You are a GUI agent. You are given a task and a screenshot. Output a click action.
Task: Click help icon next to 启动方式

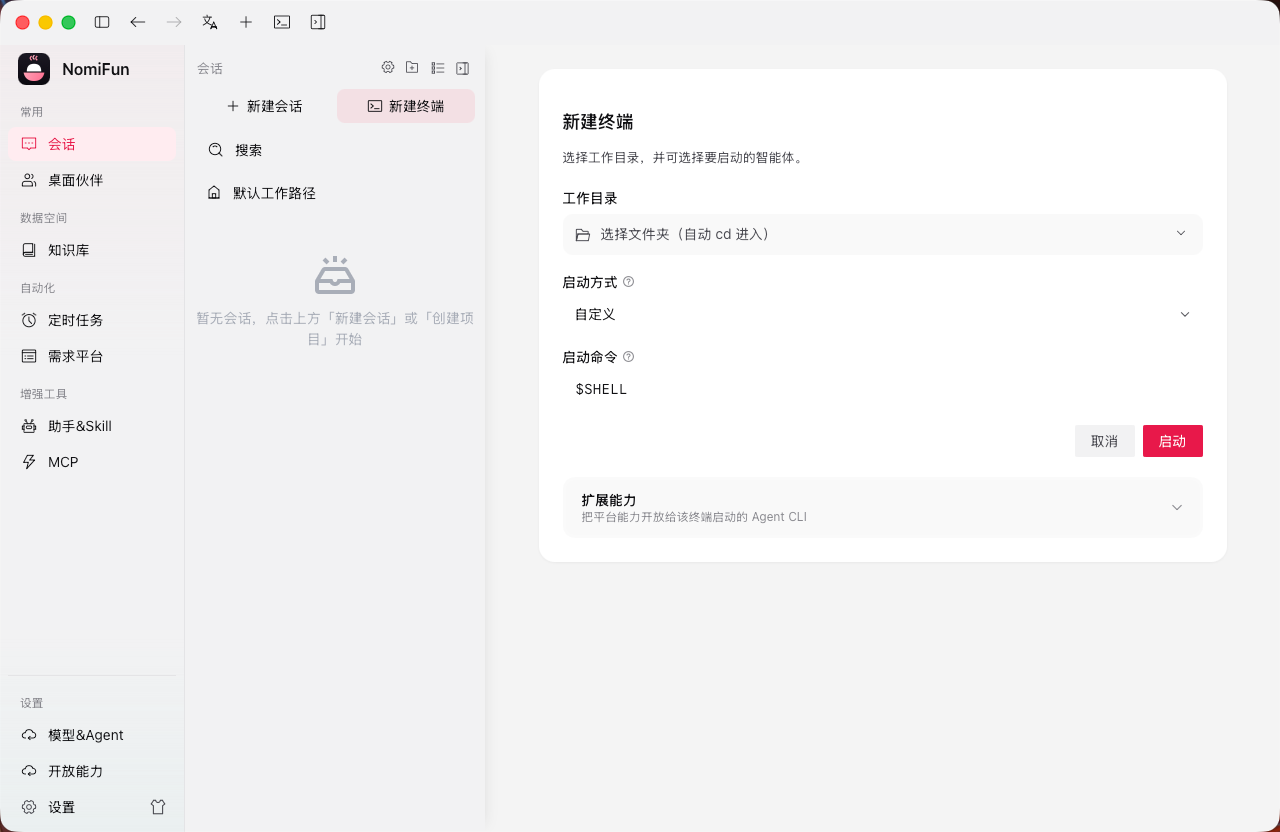pyautogui.click(x=628, y=282)
